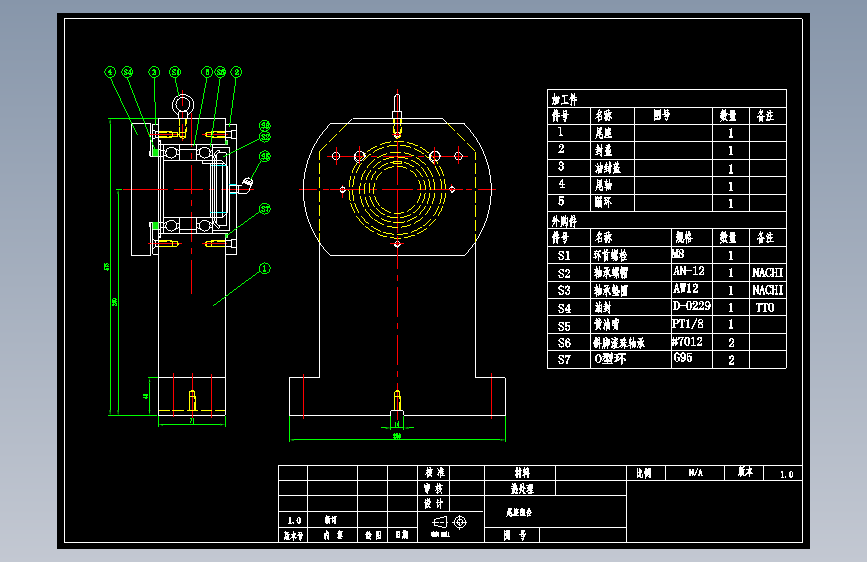Click the green balloon numbered 3
This screenshot has height=562, width=867.
[154, 72]
